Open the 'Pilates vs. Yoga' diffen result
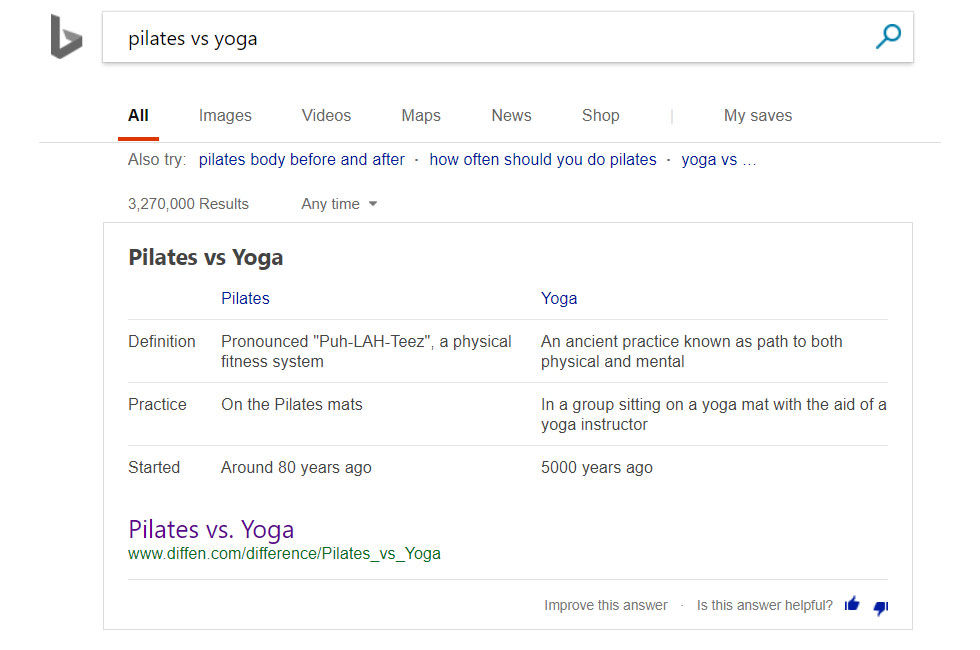The width and height of the screenshot is (980, 650). click(211, 529)
